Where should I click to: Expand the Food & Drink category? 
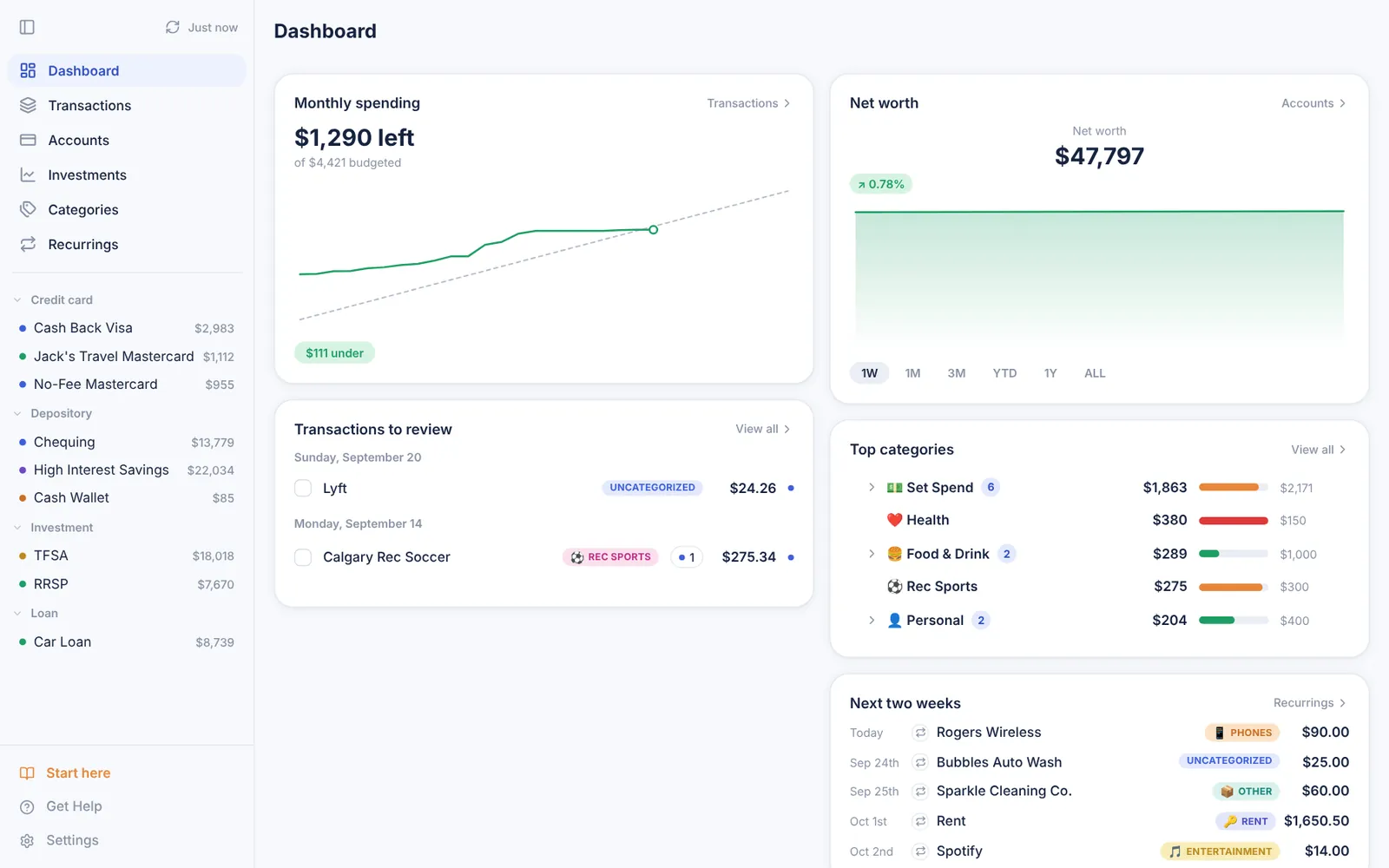[x=872, y=554]
